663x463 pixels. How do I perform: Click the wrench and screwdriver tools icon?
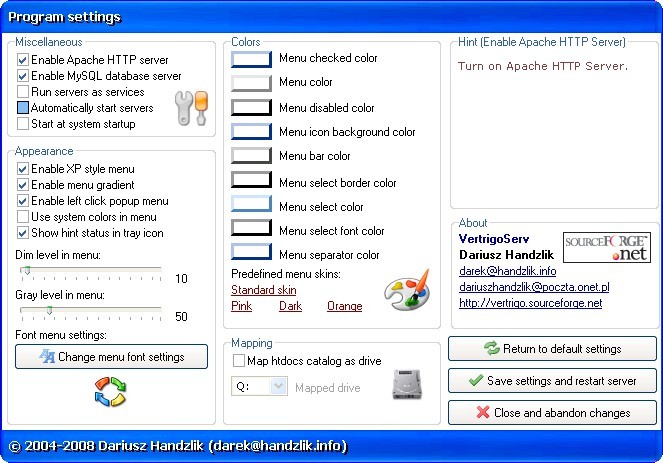point(189,108)
